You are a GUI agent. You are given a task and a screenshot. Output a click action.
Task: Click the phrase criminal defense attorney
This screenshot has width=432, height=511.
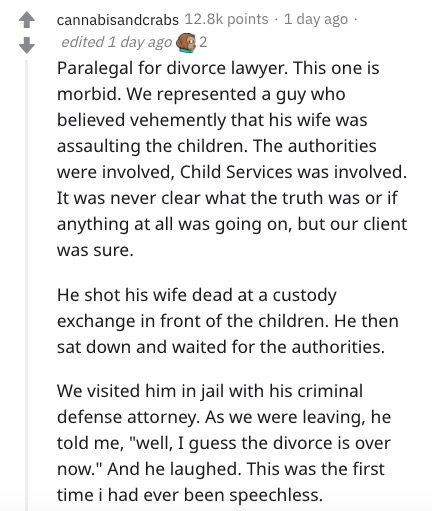click(210, 404)
